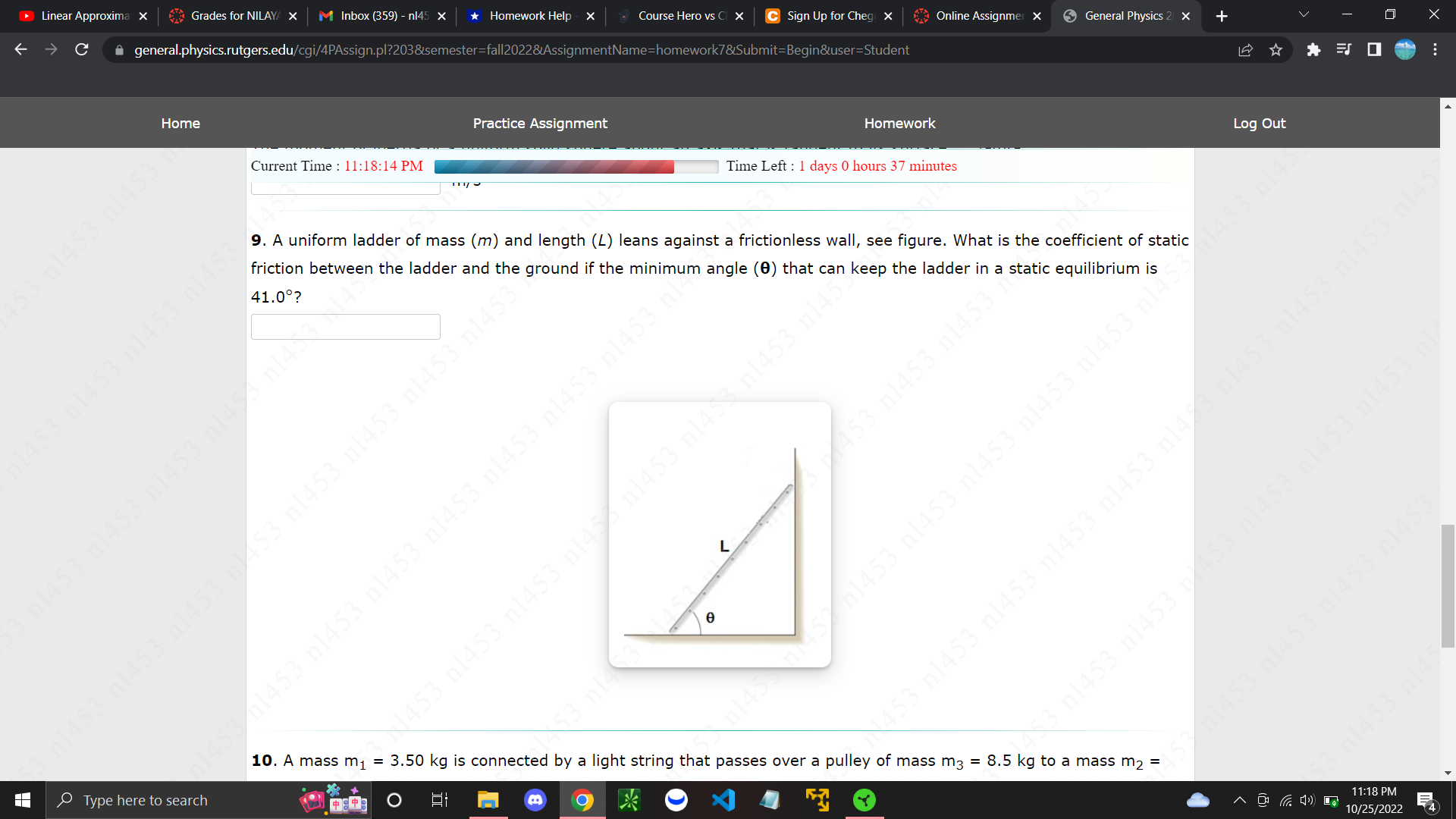1456x819 pixels.
Task: Open Chrome's side panel icon
Action: coord(1374,49)
